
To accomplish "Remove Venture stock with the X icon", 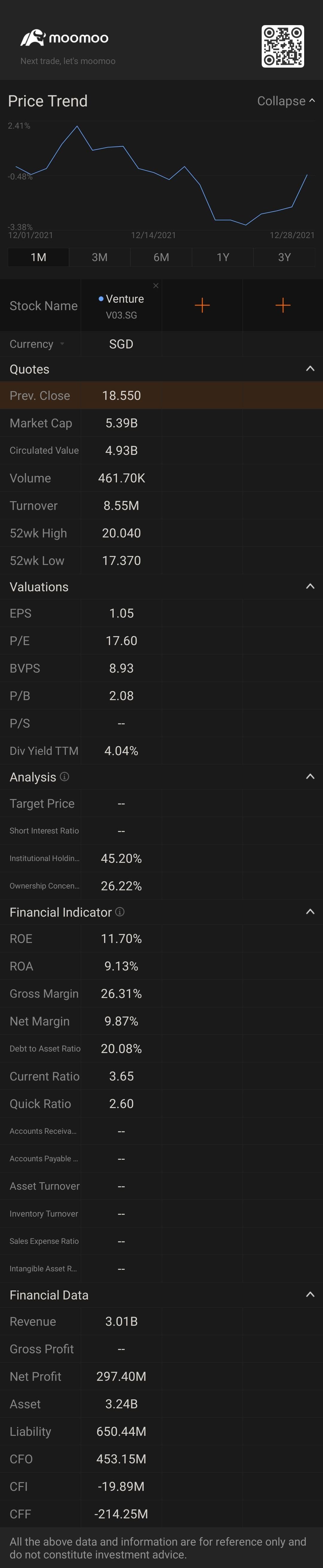I will [x=156, y=286].
